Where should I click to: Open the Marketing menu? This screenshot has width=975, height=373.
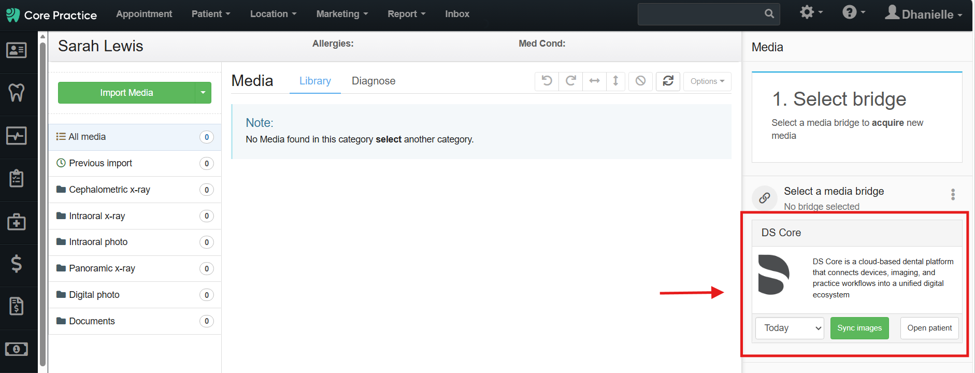point(342,14)
